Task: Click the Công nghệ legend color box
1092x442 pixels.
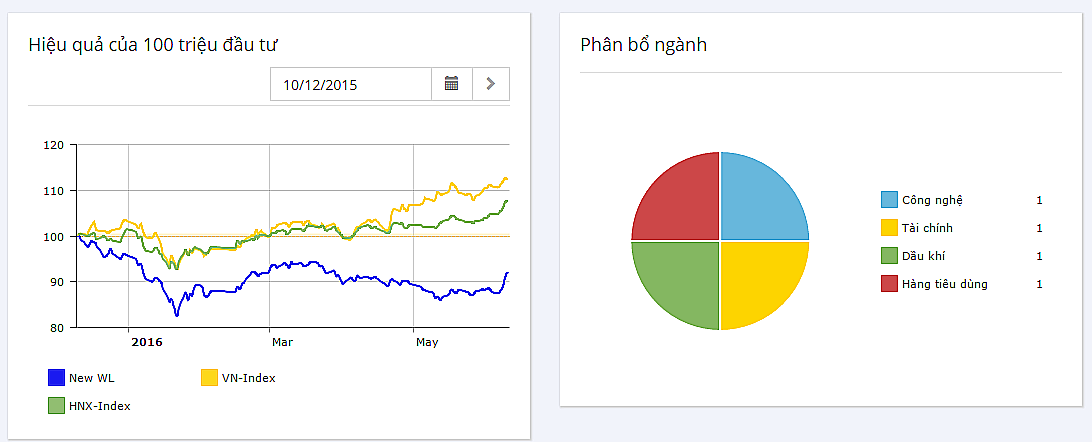Action: [x=889, y=200]
